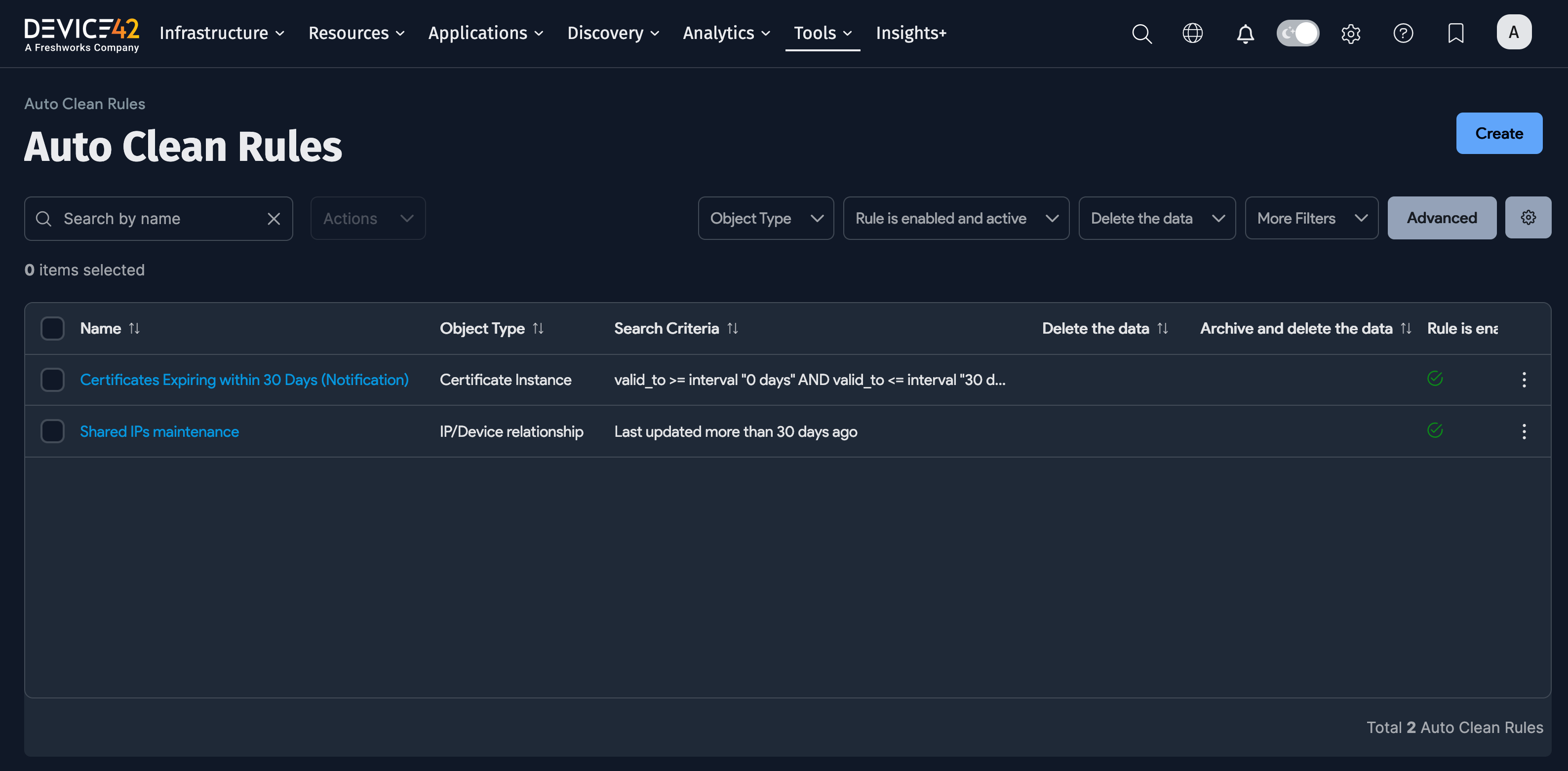This screenshot has width=1568, height=771.
Task: Expand the More Filters dropdown
Action: [x=1311, y=219]
